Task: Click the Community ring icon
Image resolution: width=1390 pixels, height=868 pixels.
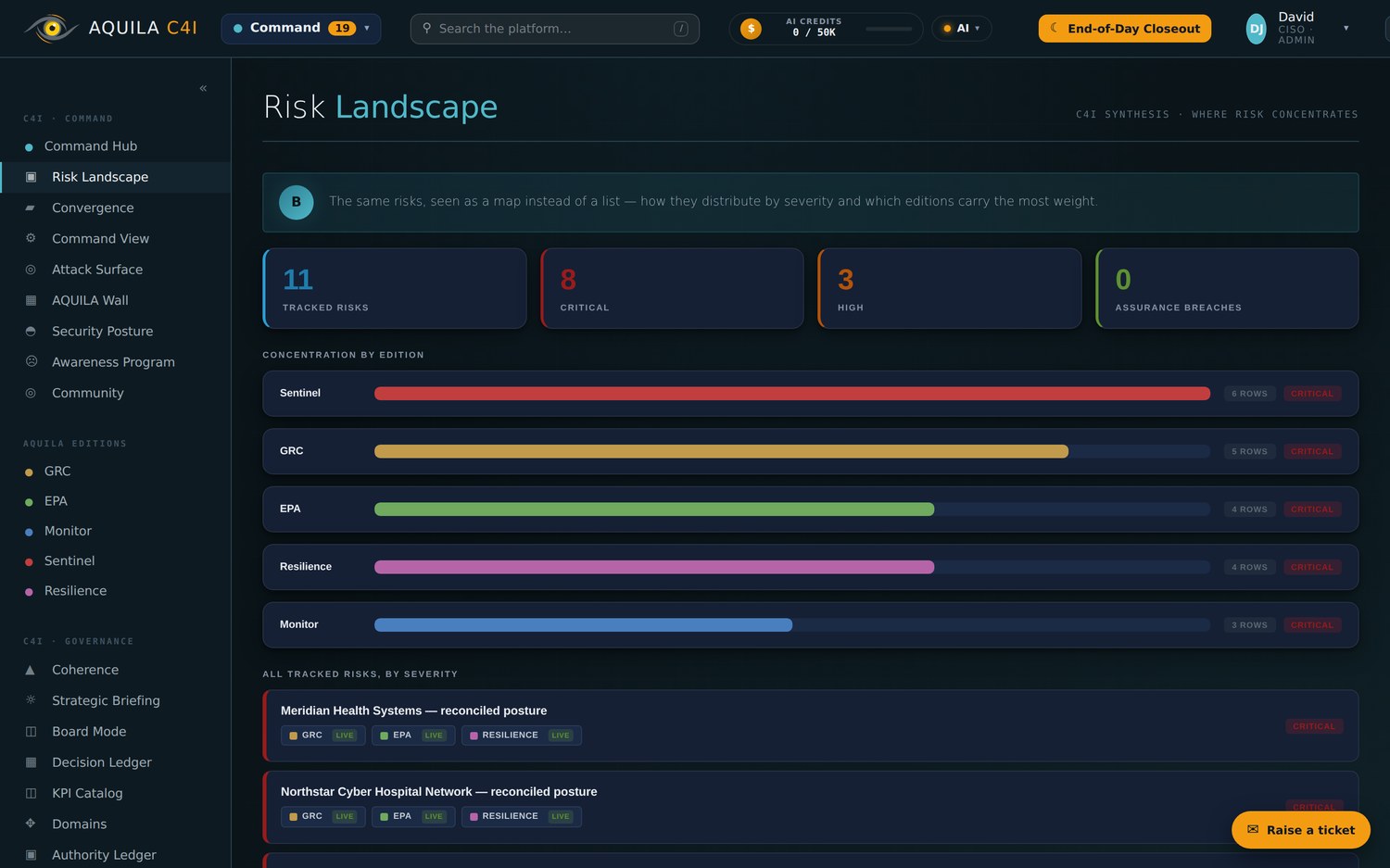Action: pos(31,393)
